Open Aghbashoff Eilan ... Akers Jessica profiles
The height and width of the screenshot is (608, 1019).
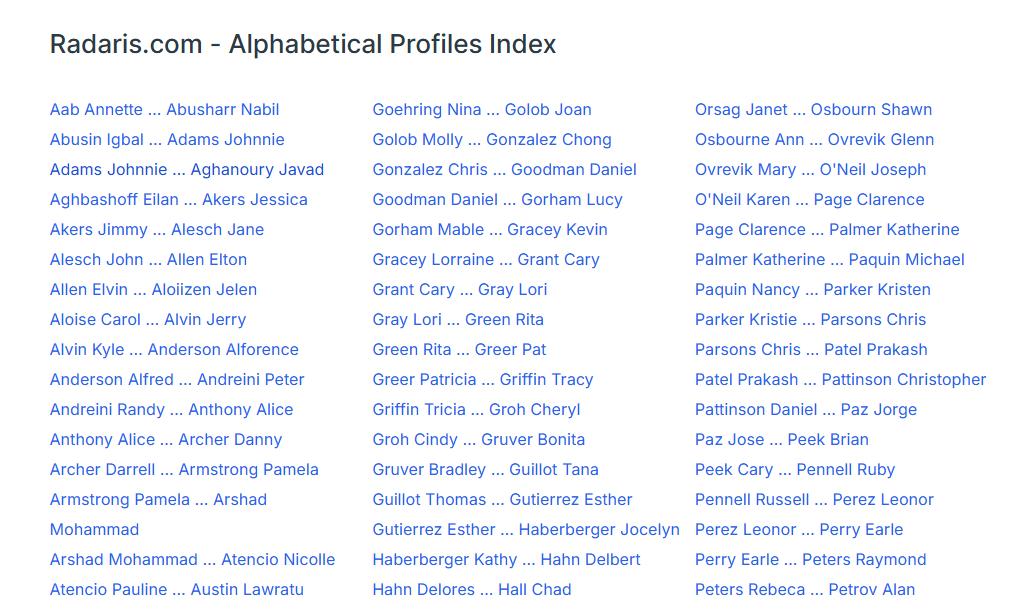coord(178,200)
